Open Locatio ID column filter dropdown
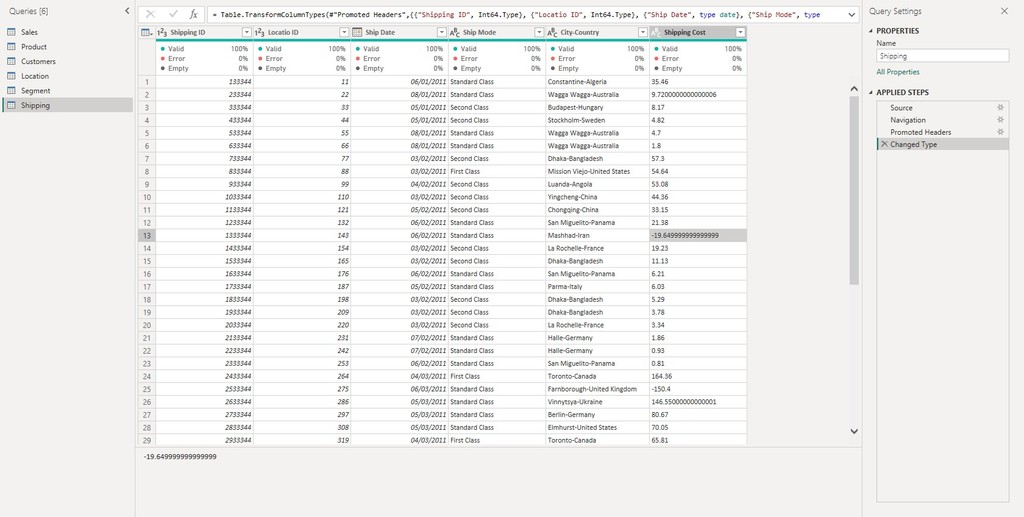The image size is (1024, 517). click(344, 33)
